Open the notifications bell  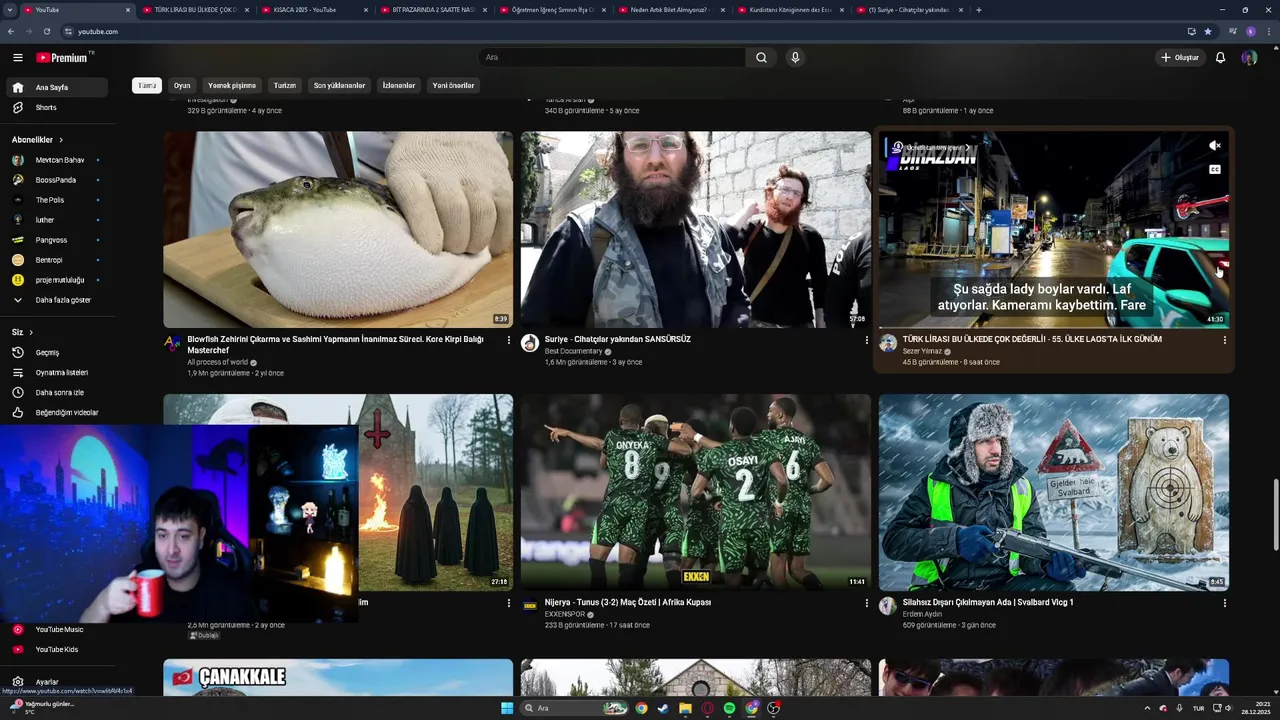[1220, 58]
